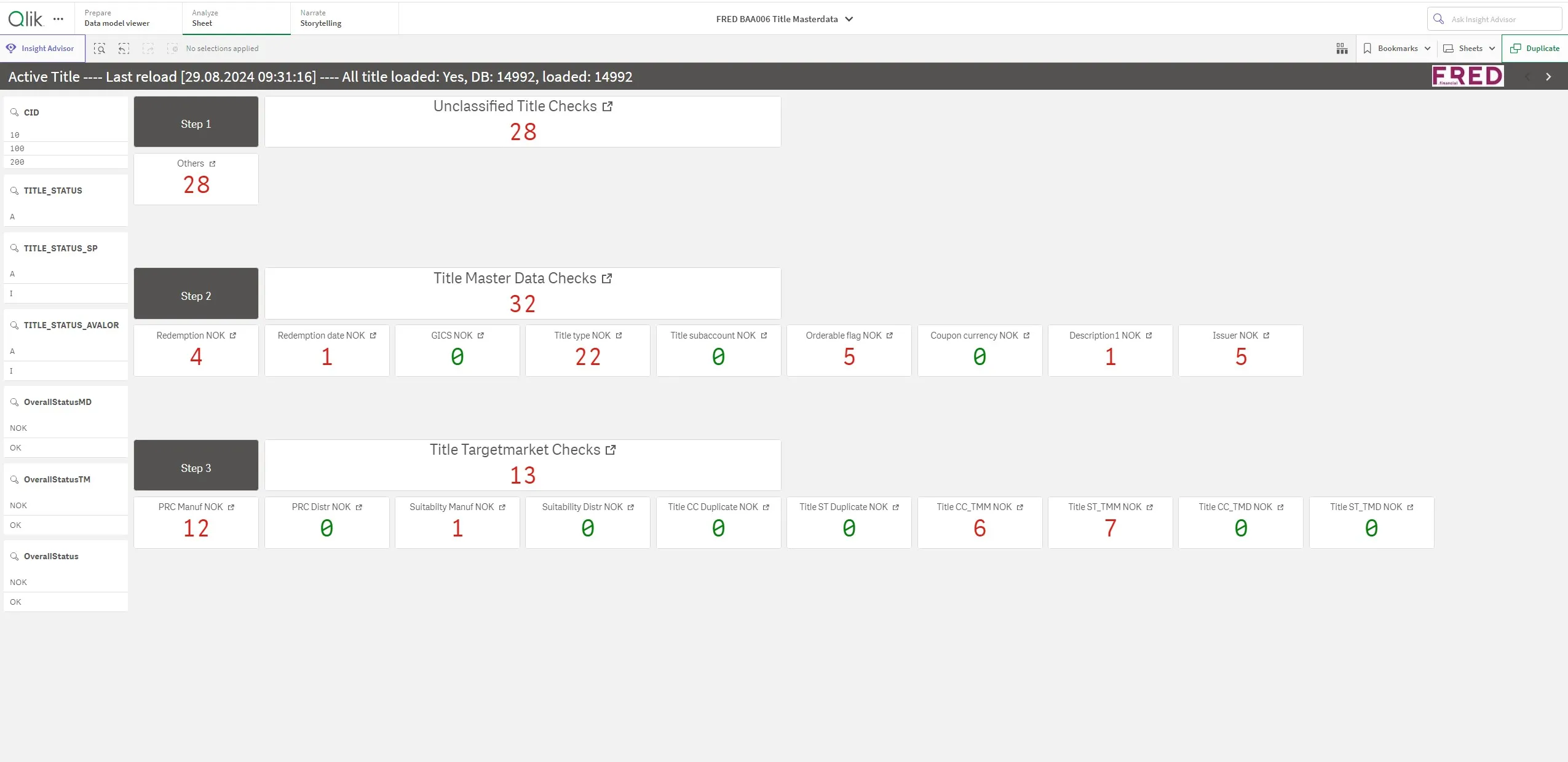Open the selections tool grid icon
This screenshot has width=1568, height=762.
1342,49
